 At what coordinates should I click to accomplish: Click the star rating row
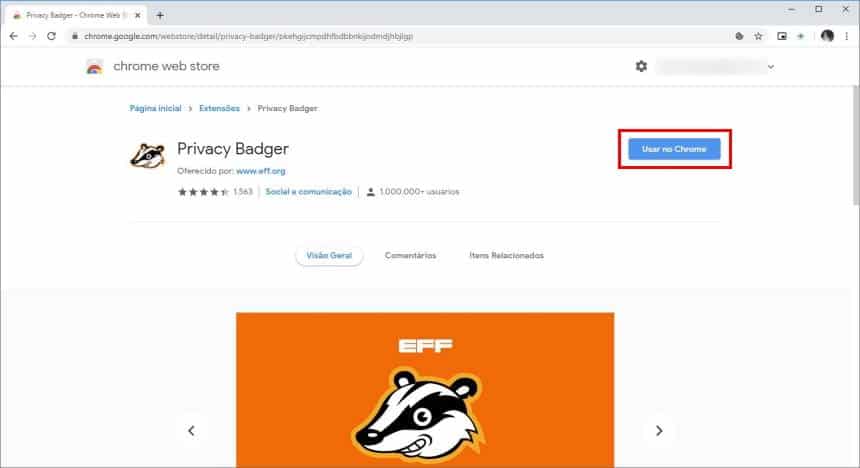coord(203,191)
